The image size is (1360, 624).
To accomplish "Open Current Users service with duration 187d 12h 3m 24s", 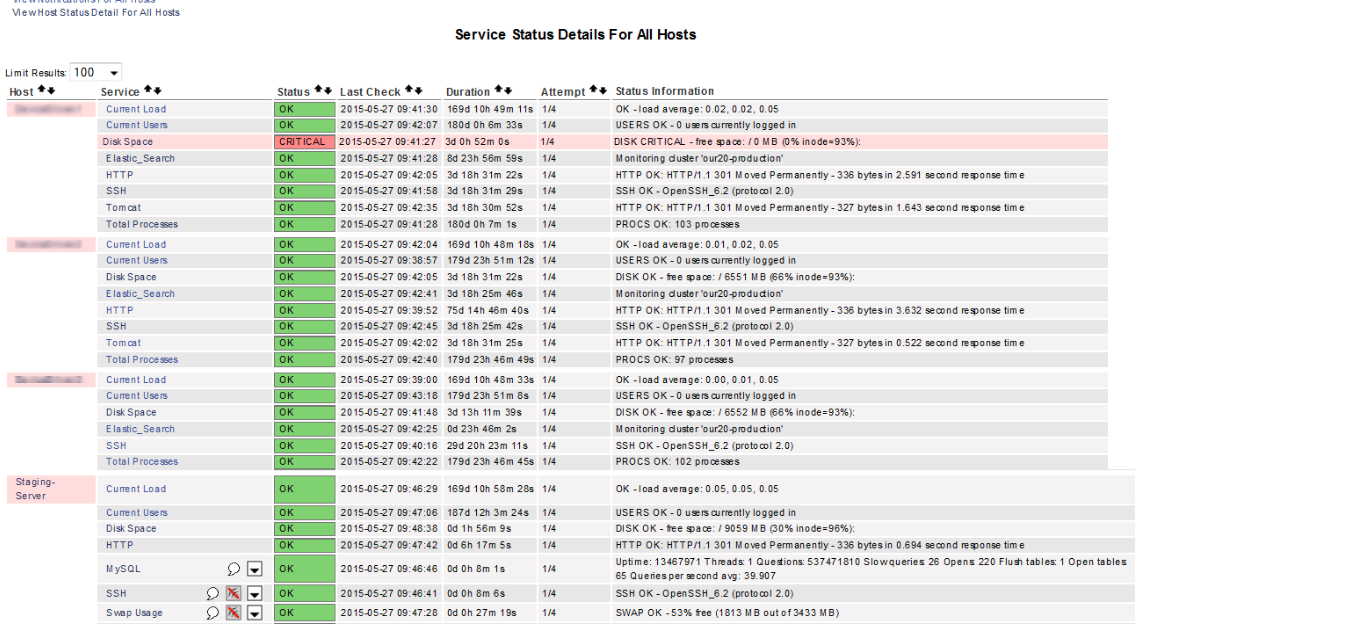I will (137, 512).
